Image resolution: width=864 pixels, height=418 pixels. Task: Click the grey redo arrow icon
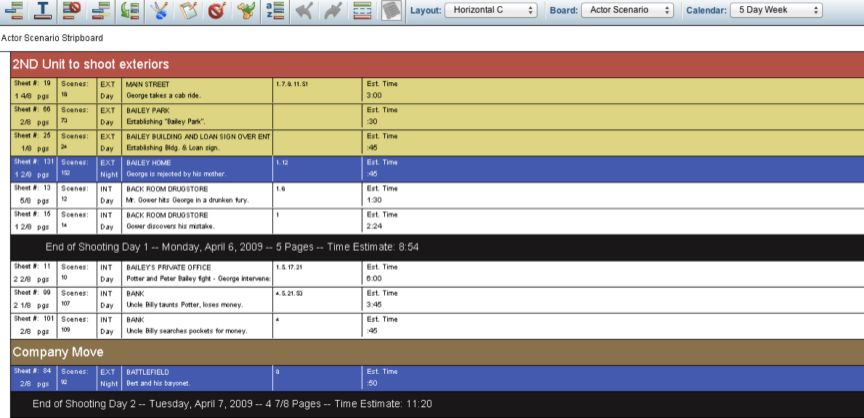click(333, 10)
